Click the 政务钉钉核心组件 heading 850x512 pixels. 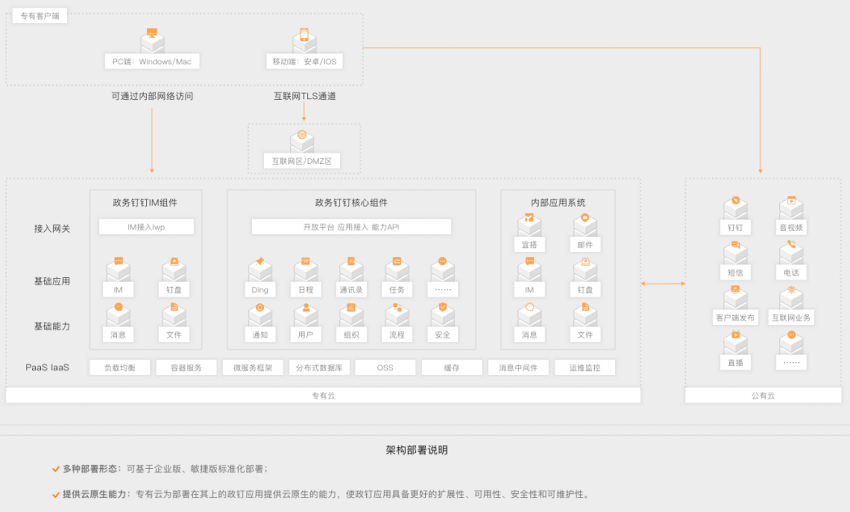(351, 202)
